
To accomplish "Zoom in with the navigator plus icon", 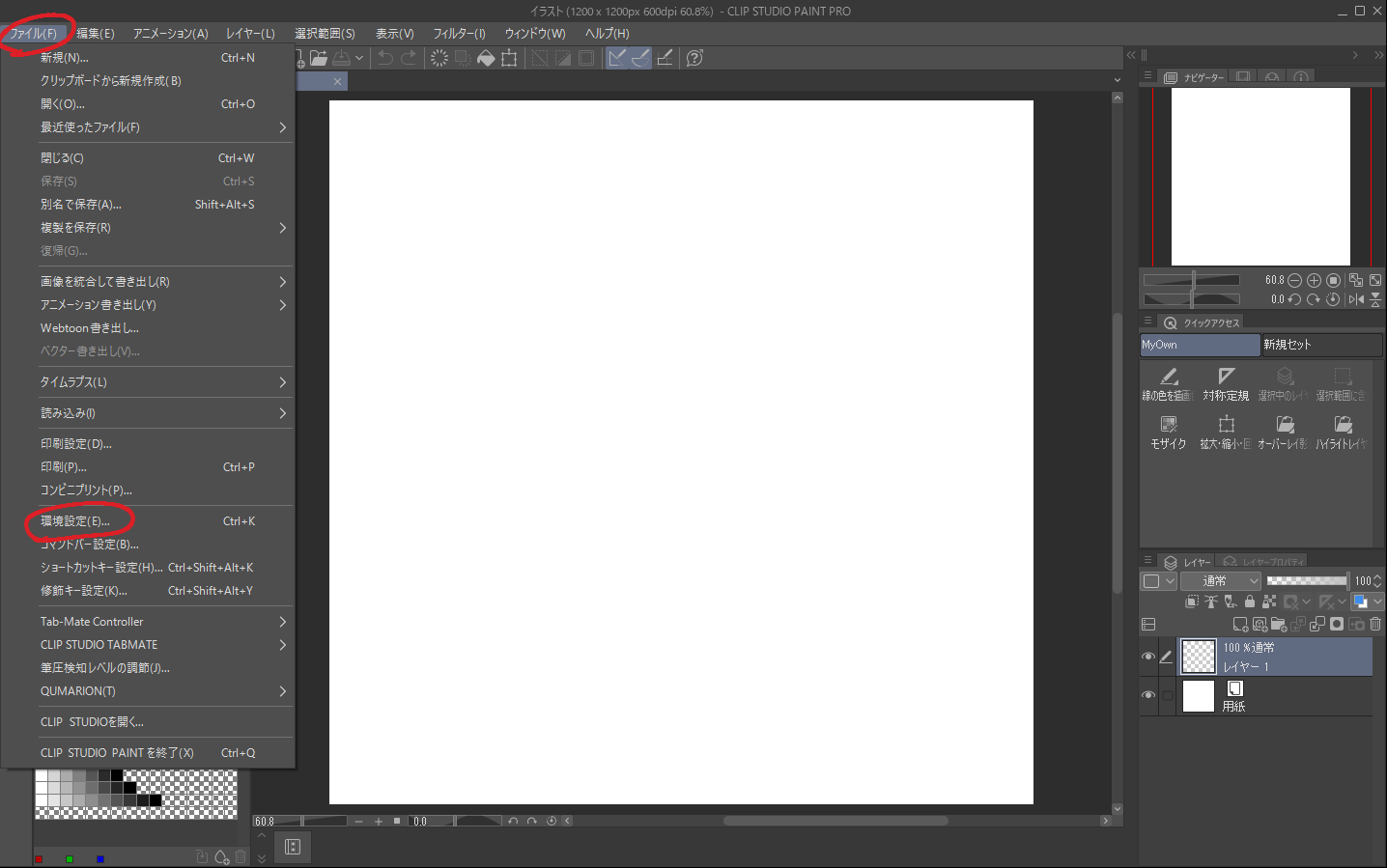I will pyautogui.click(x=1314, y=280).
